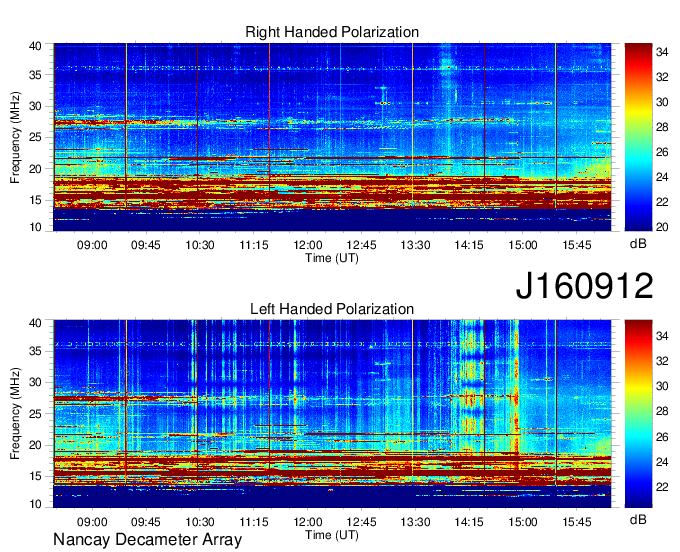Click the "Right Handed Polarization" plot title
The image size is (680, 552).
click(332, 32)
